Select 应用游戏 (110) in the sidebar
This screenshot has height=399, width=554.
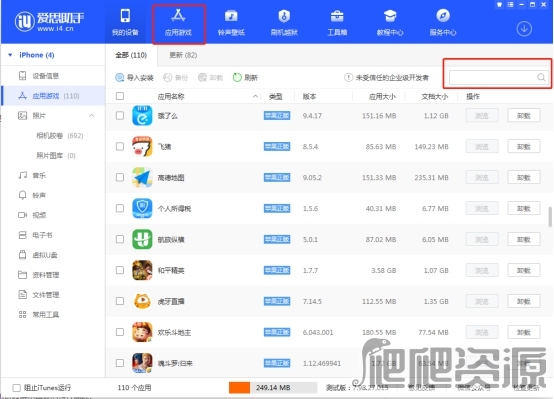coord(53,96)
